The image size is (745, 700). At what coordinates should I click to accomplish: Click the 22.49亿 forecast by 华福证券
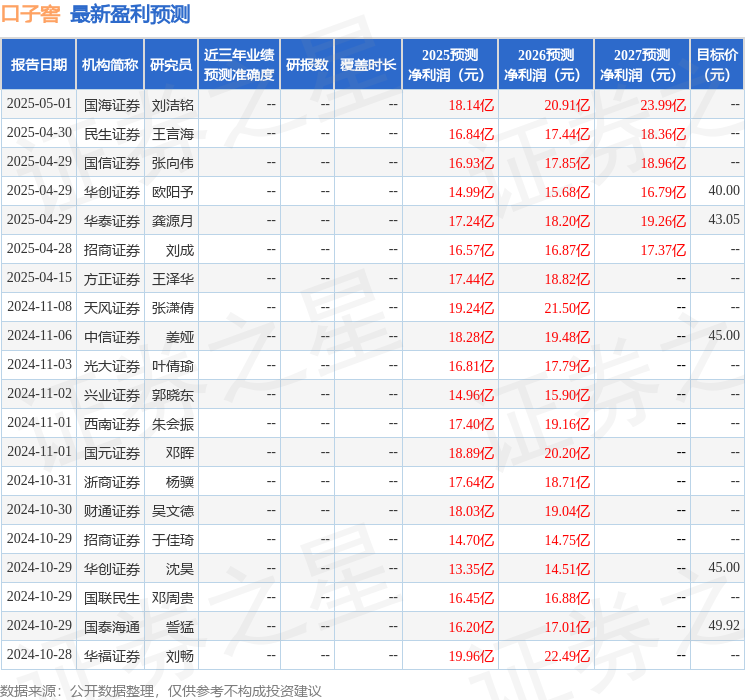567,655
